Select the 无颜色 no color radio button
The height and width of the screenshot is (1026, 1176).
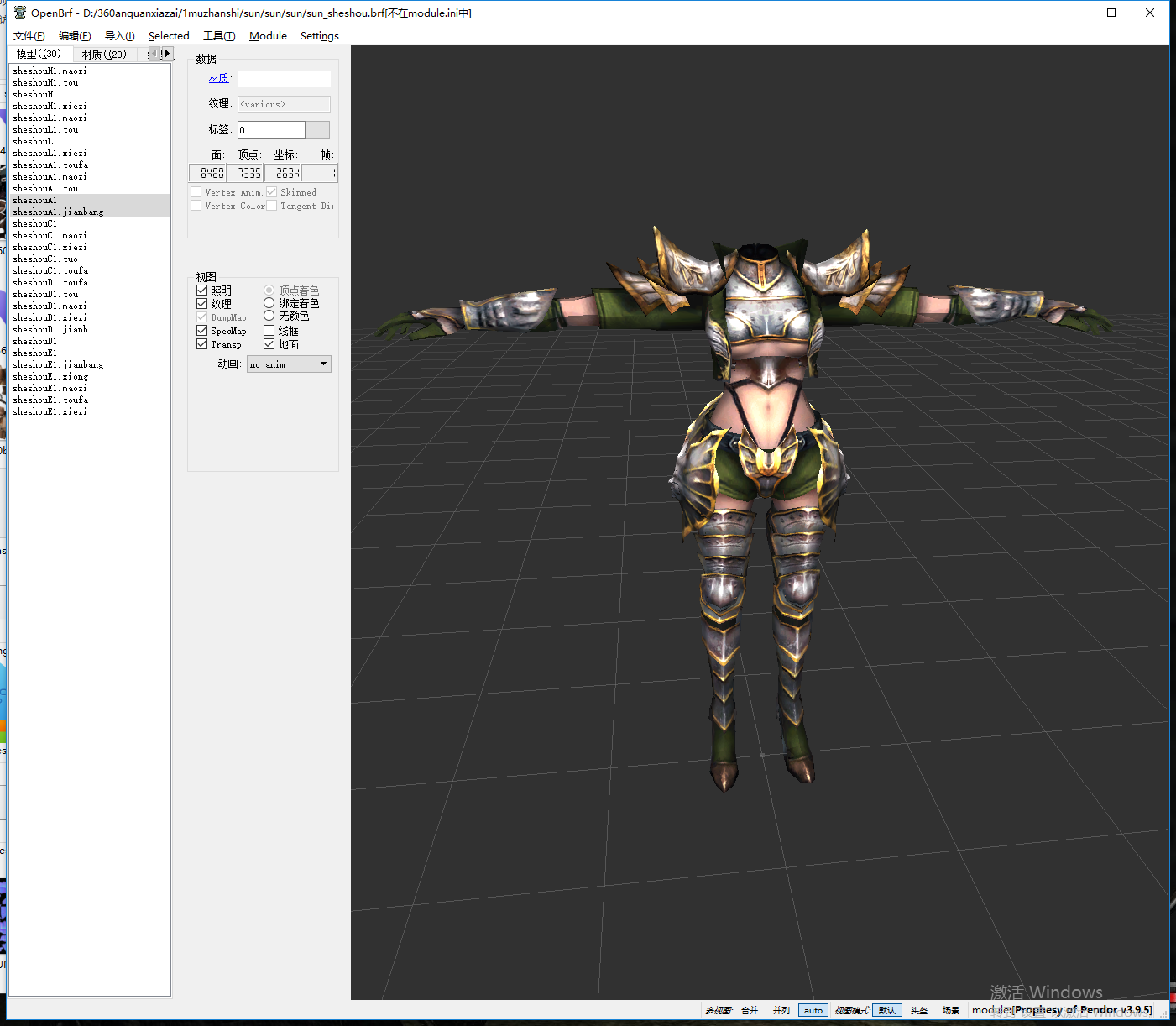tap(269, 316)
